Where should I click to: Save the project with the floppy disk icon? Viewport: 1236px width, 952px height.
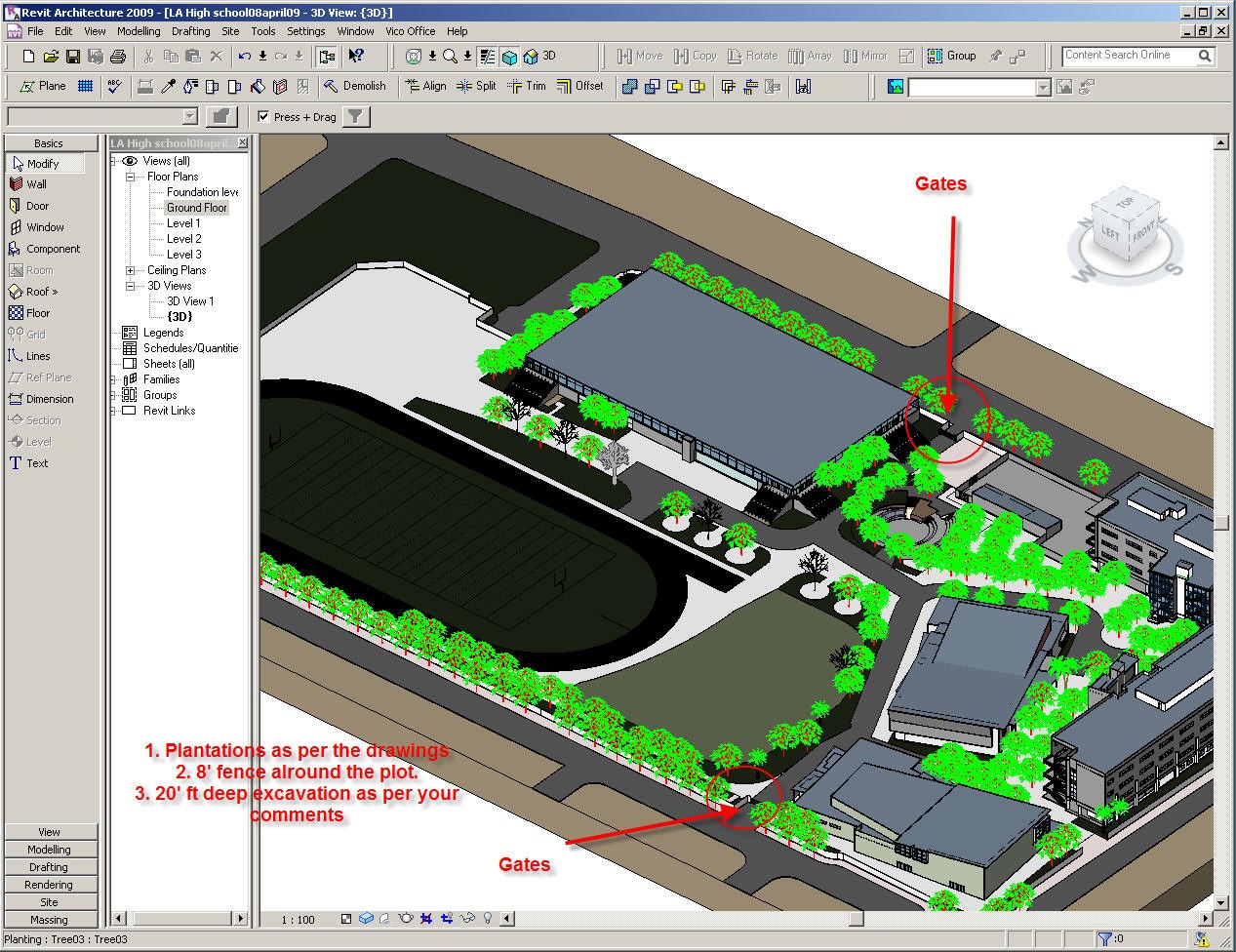[73, 57]
